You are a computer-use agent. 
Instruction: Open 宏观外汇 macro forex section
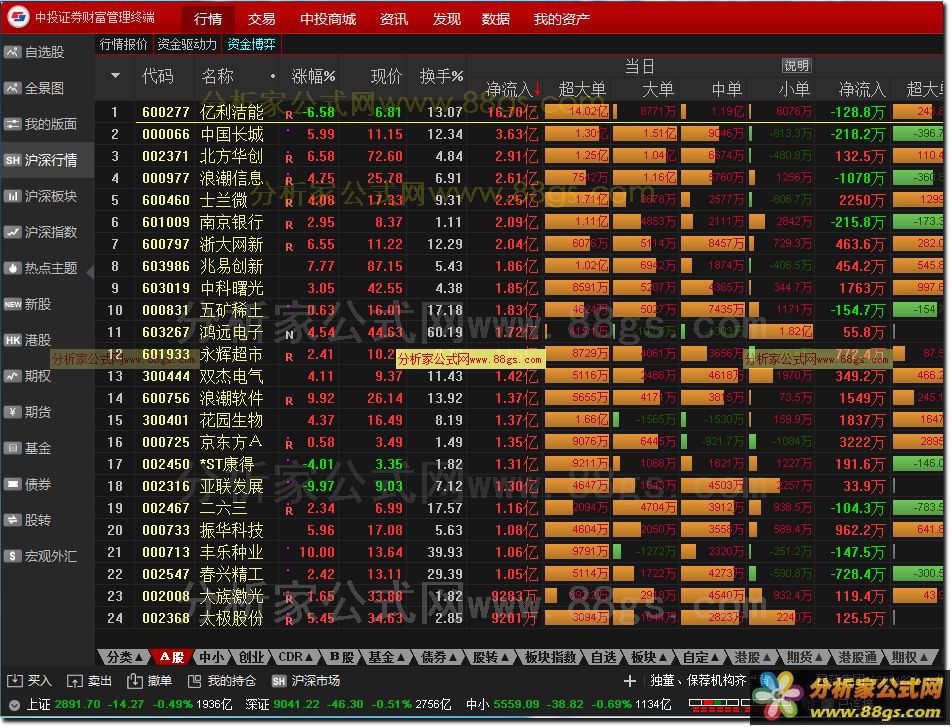[x=41, y=556]
